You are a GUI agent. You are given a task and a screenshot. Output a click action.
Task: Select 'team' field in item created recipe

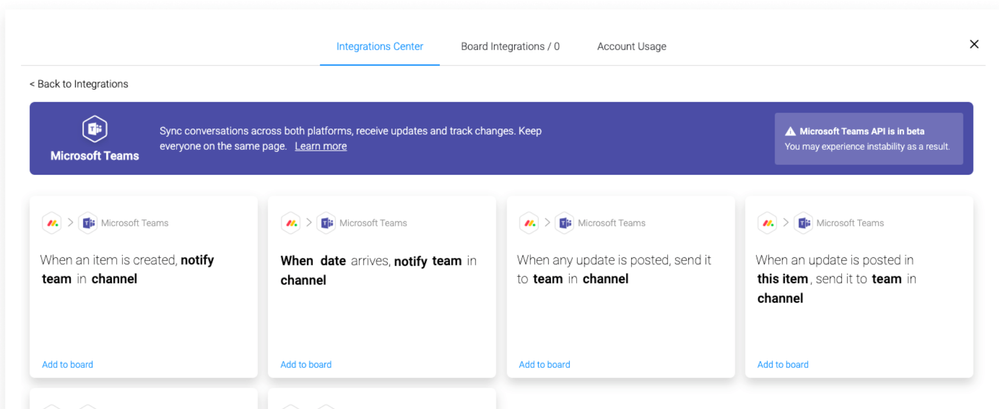[57, 279]
